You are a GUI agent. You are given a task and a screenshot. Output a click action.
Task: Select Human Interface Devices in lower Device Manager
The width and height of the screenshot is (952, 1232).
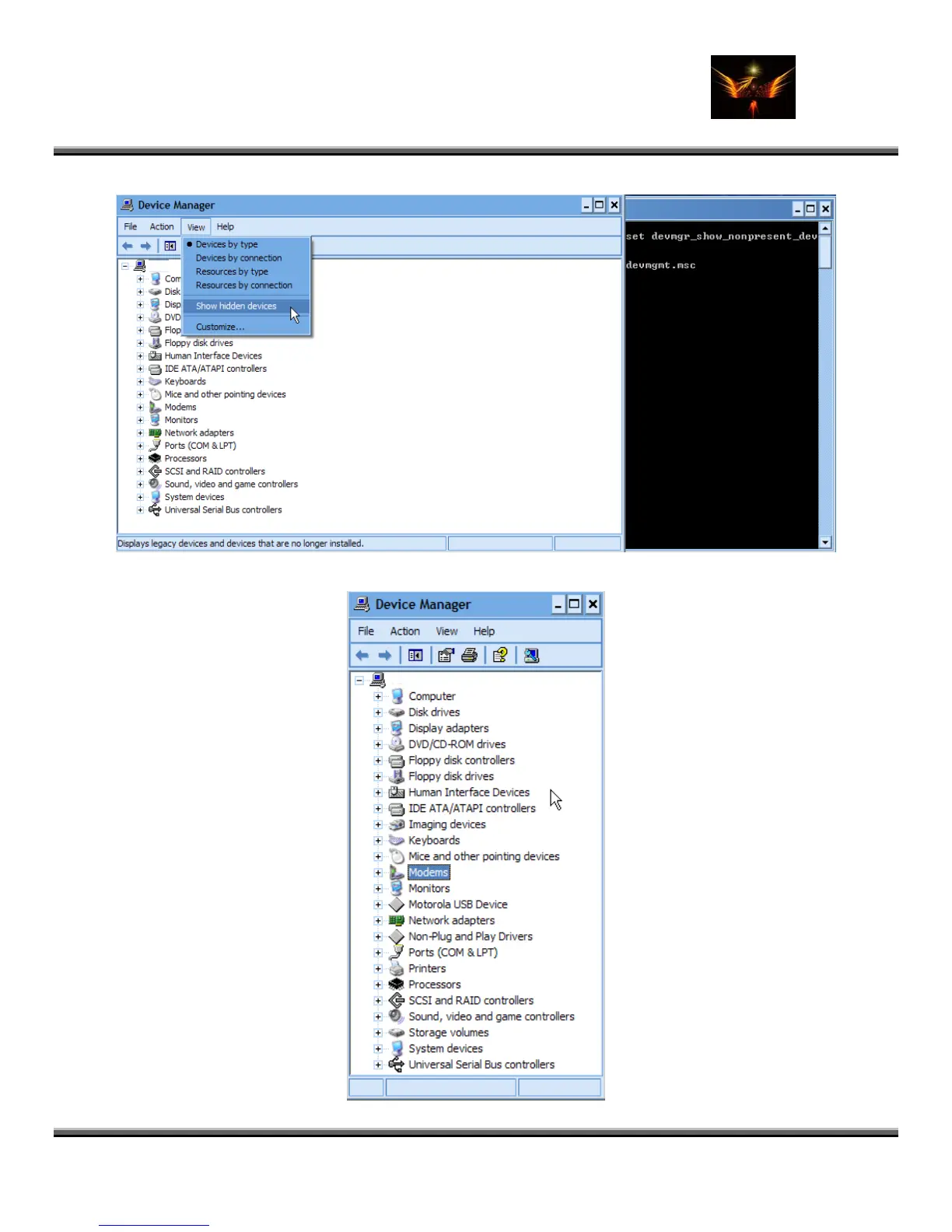coord(469,793)
